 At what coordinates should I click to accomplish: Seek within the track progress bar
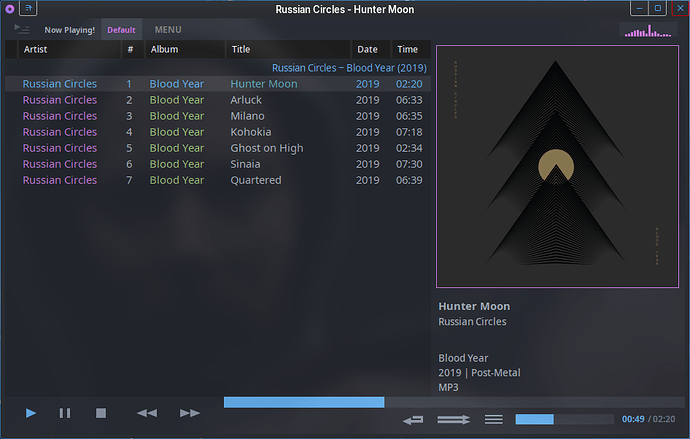(x=454, y=402)
